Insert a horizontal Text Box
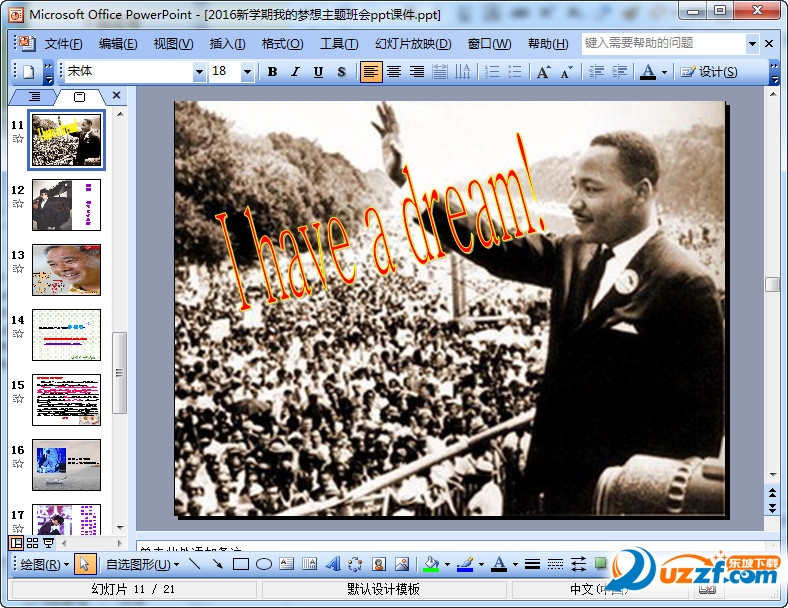The height and width of the screenshot is (608, 788). point(286,564)
